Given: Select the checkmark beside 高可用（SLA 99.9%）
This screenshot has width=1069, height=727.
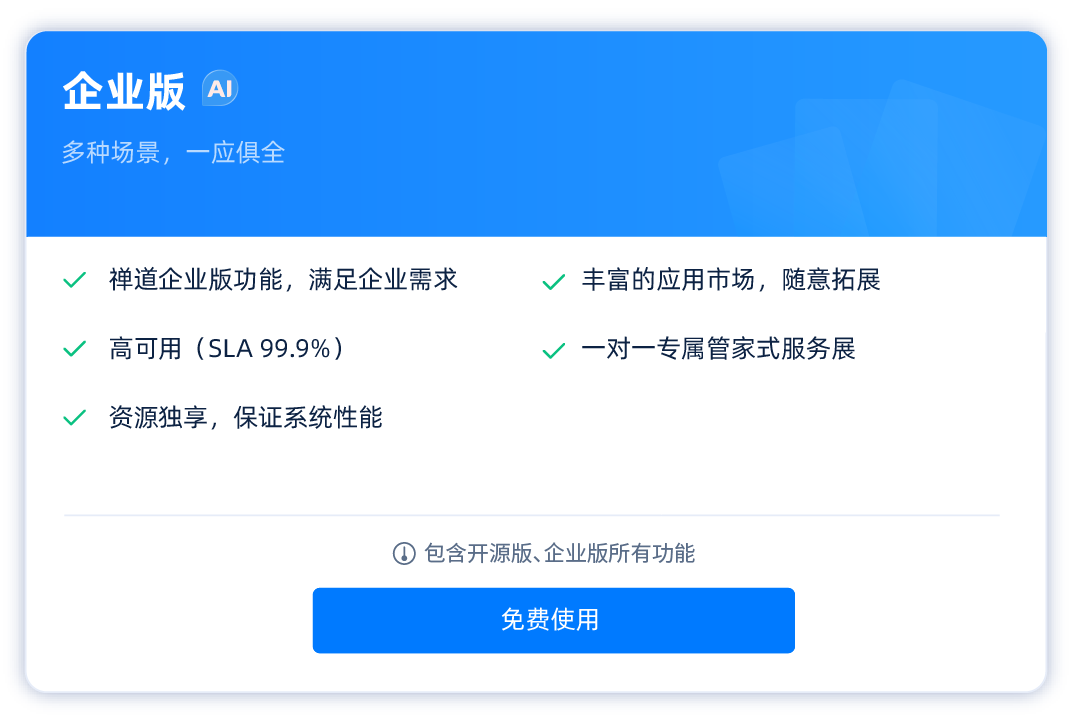Looking at the screenshot, I should (74, 349).
